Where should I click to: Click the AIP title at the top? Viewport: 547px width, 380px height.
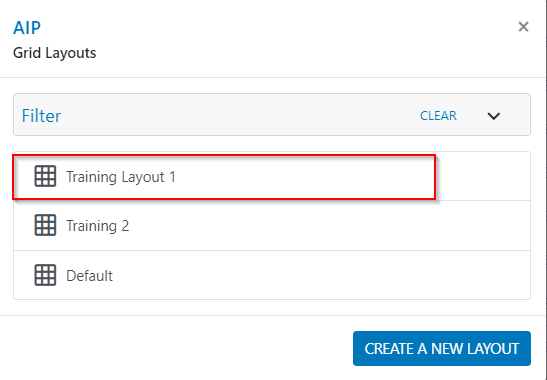coord(27,28)
